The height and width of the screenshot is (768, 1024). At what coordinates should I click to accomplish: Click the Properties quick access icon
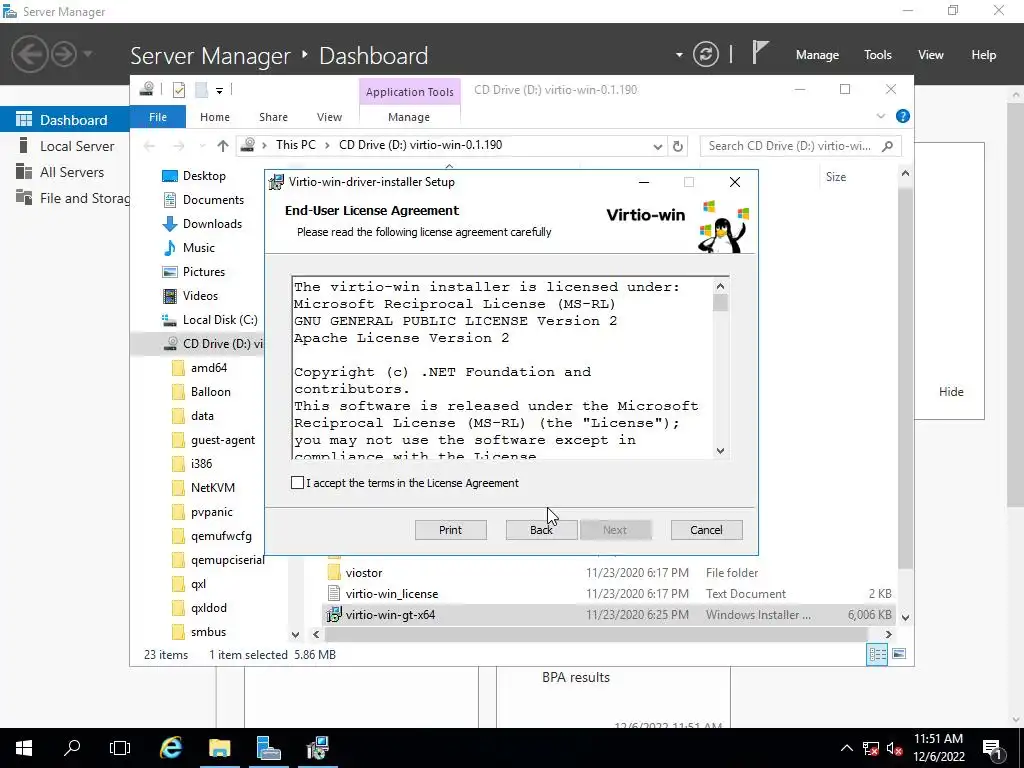point(178,89)
